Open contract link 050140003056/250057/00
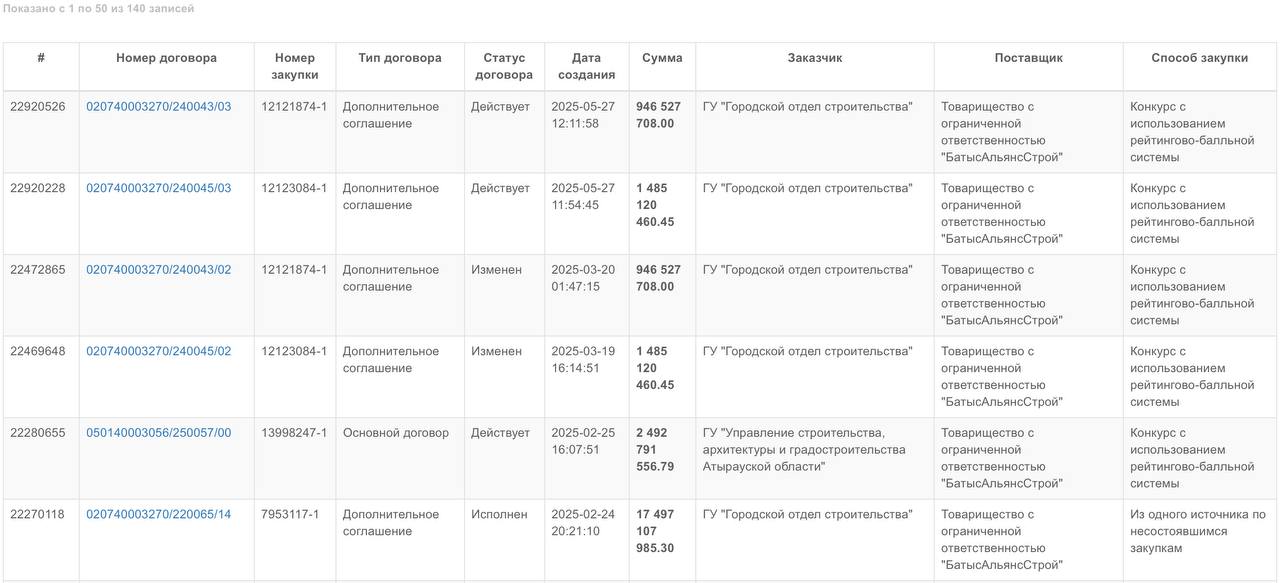The image size is (1280, 583). point(158,433)
